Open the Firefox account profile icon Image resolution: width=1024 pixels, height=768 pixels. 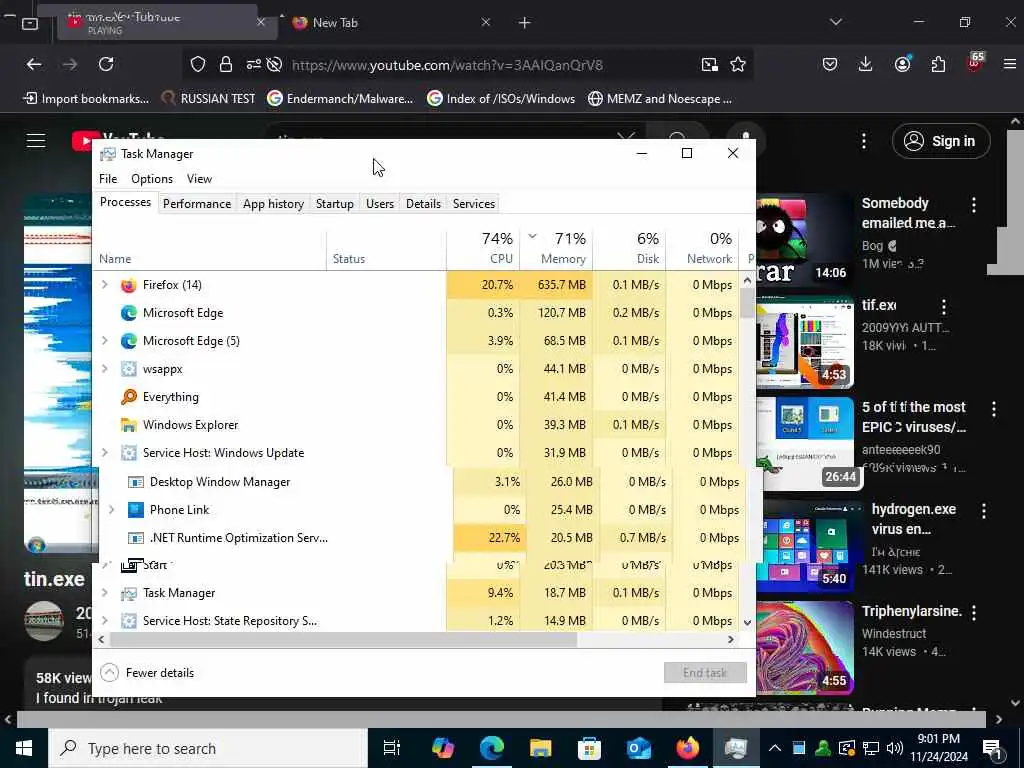pos(903,64)
